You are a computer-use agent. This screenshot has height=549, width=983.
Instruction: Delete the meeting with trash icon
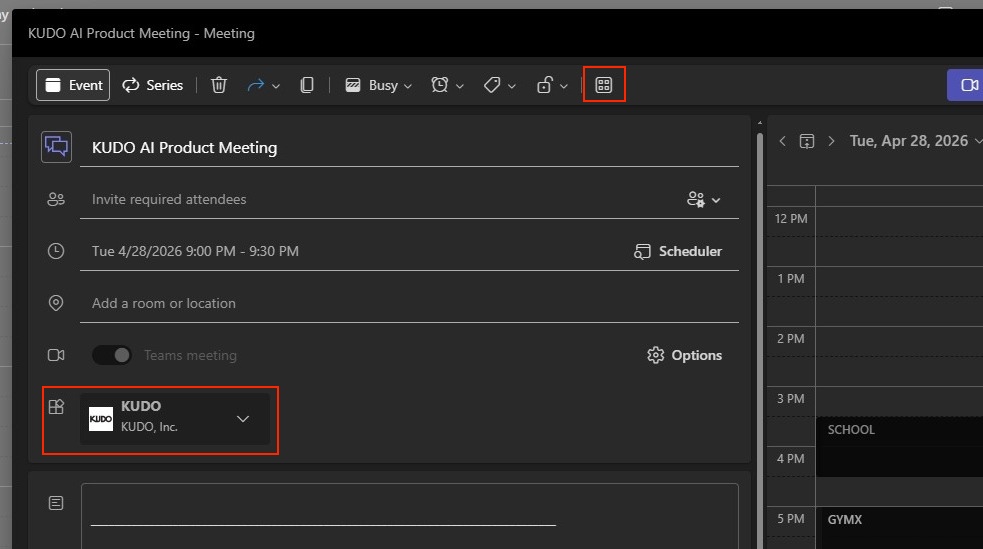point(218,85)
